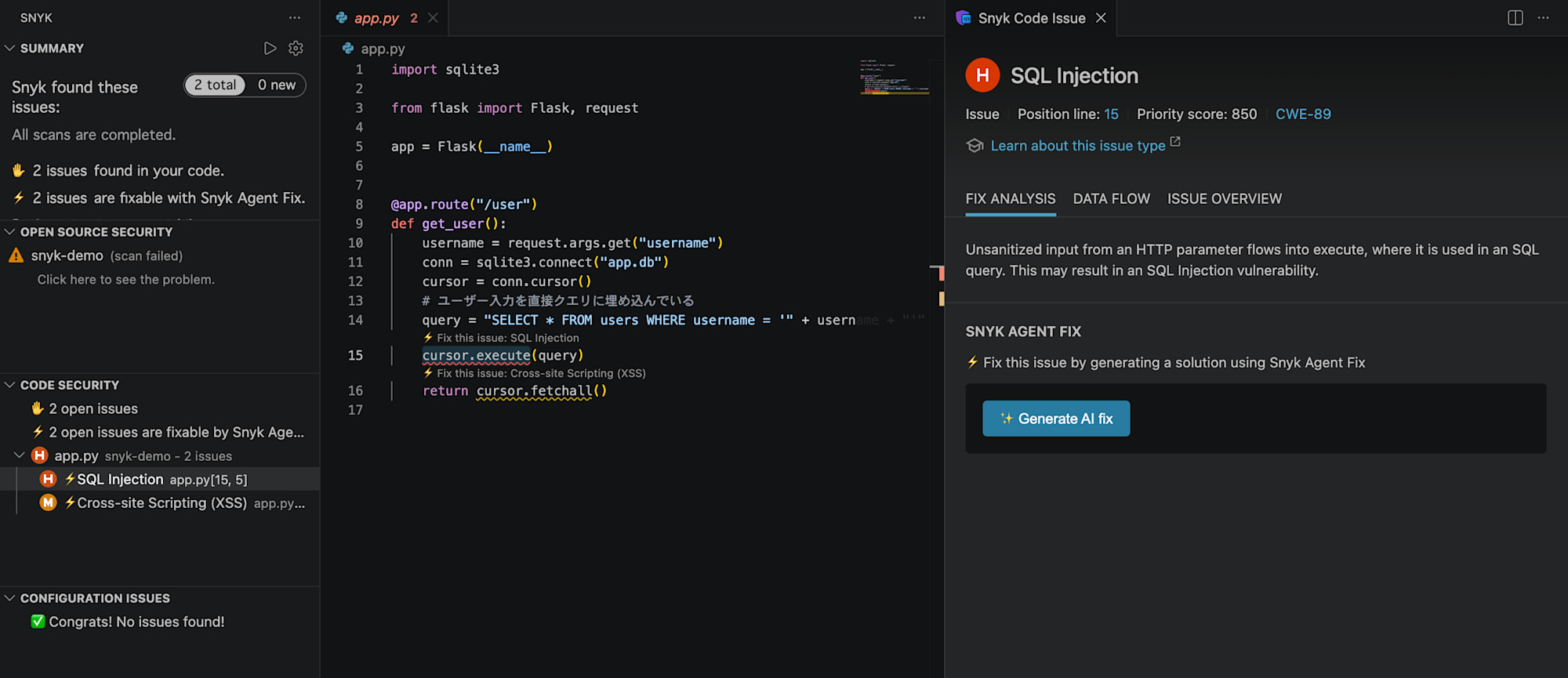Click 2 open issues row
Image resolution: width=1568 pixels, height=678 pixels.
(160, 408)
